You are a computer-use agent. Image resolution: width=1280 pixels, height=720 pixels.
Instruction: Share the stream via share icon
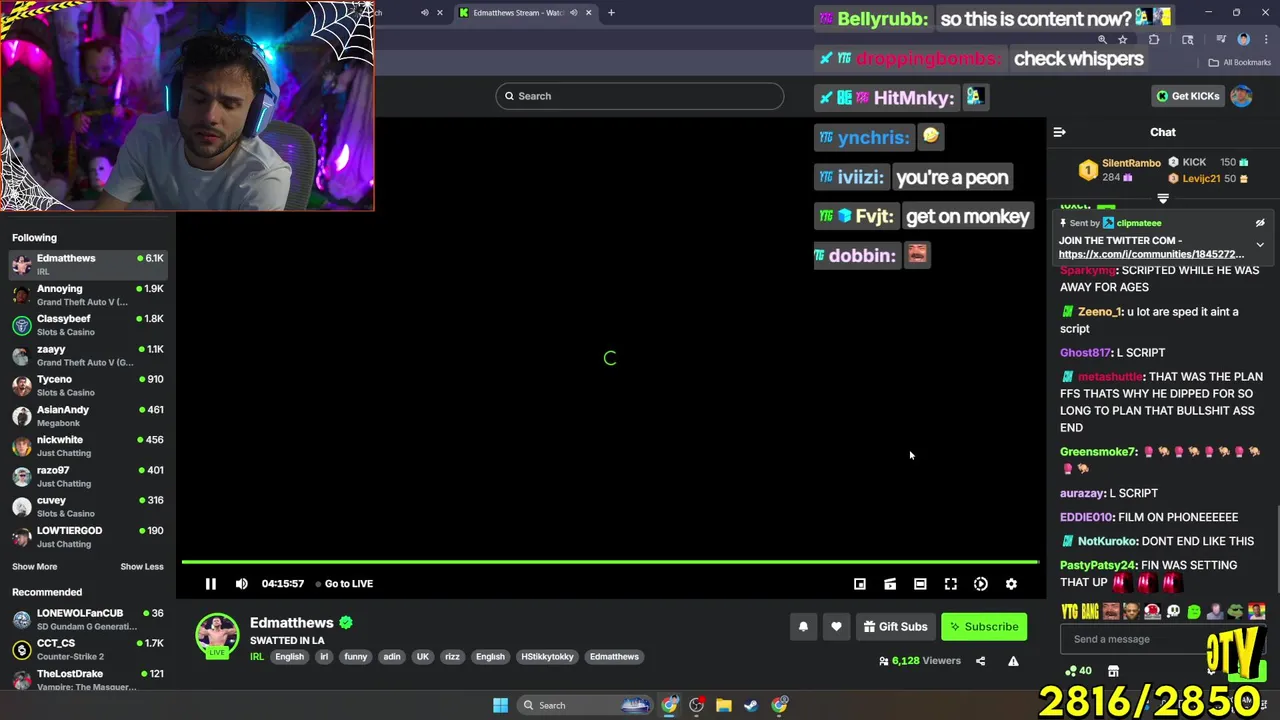click(x=980, y=661)
